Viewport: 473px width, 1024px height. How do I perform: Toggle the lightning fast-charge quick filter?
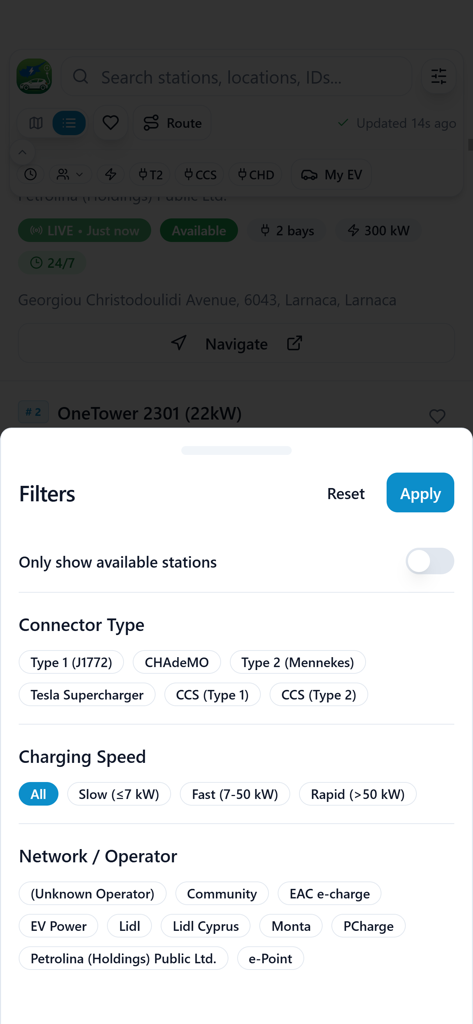111,174
